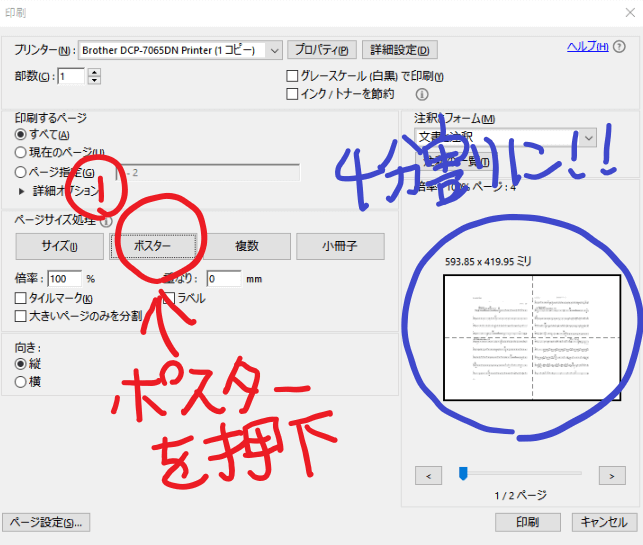
Task: Click the 593.85 x 419.95 ミリ size text
Action: [x=488, y=261]
